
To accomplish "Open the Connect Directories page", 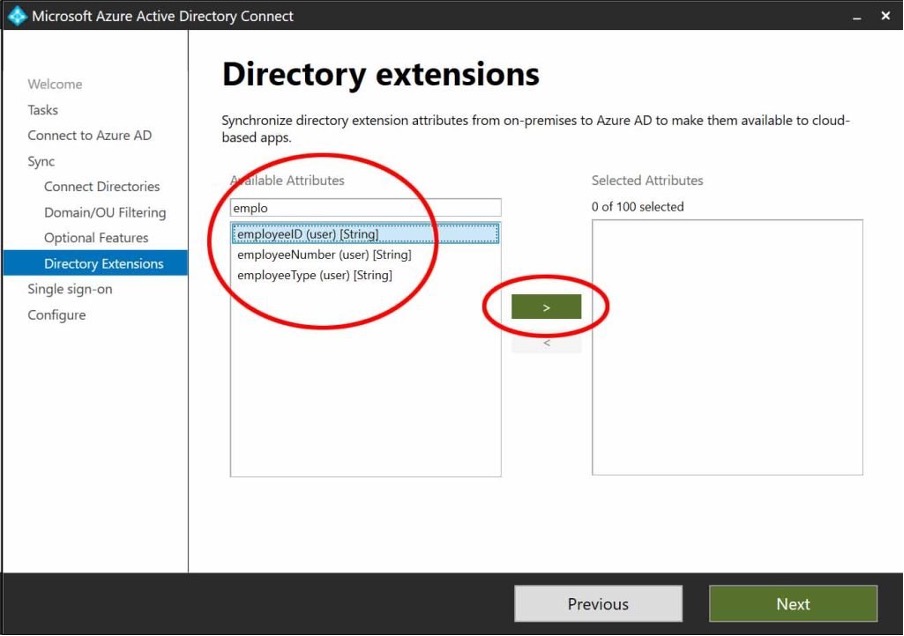I will point(102,187).
